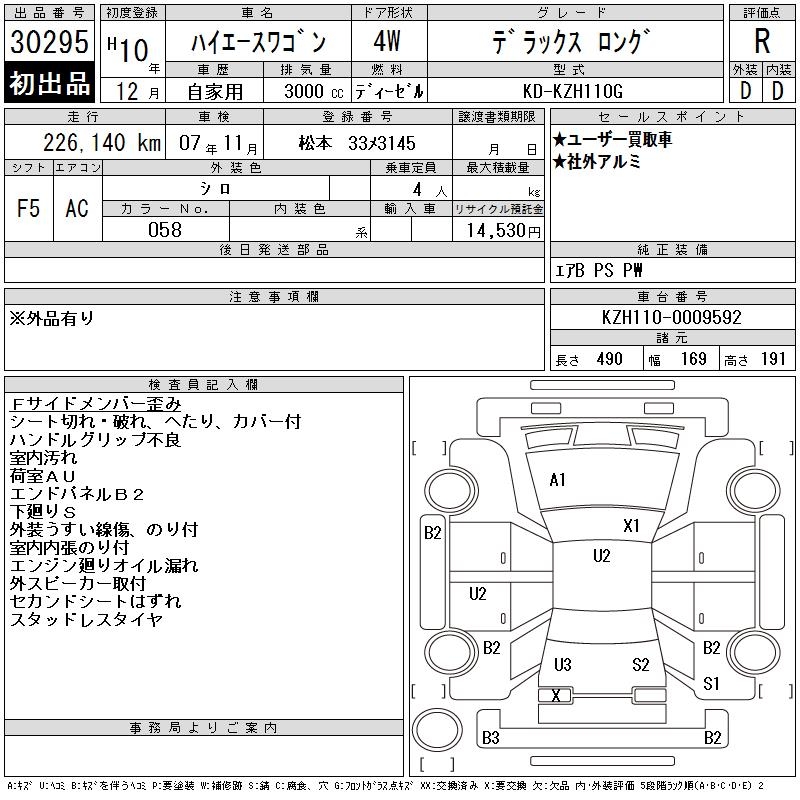Select the S2 rust marker on diagram
The image size is (800, 800).
click(641, 665)
